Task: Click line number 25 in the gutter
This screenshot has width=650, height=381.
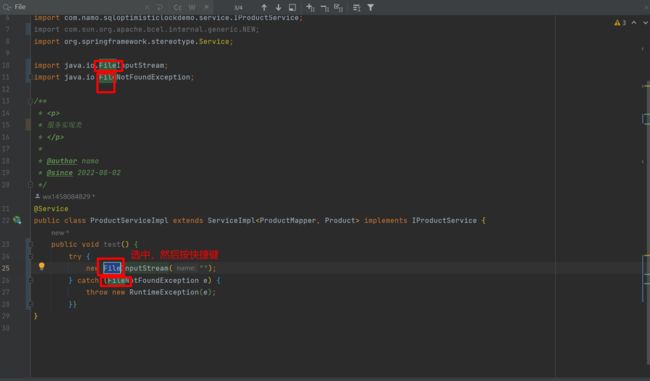Action: tap(6, 268)
